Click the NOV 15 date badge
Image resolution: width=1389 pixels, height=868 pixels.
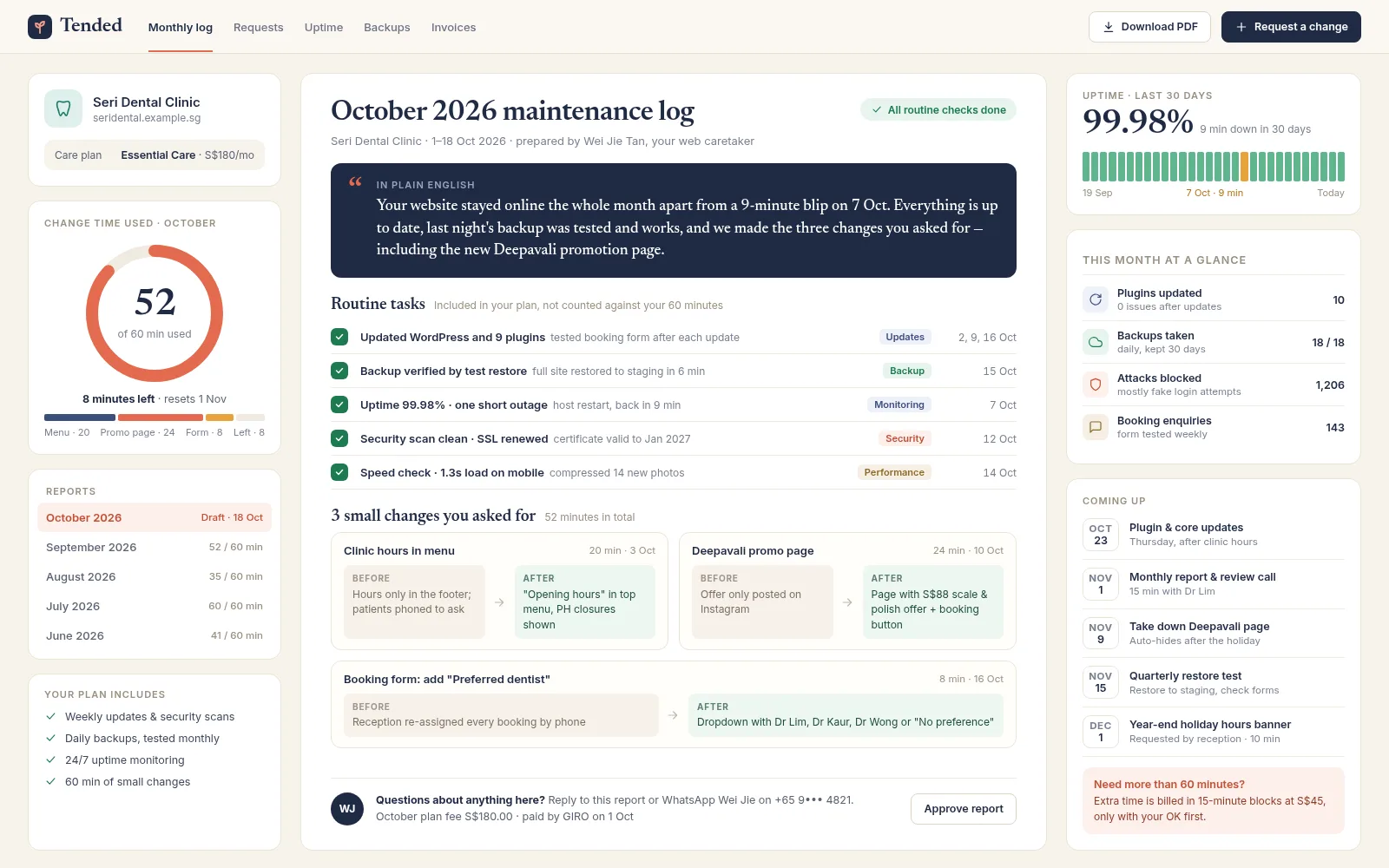pos(1101,681)
